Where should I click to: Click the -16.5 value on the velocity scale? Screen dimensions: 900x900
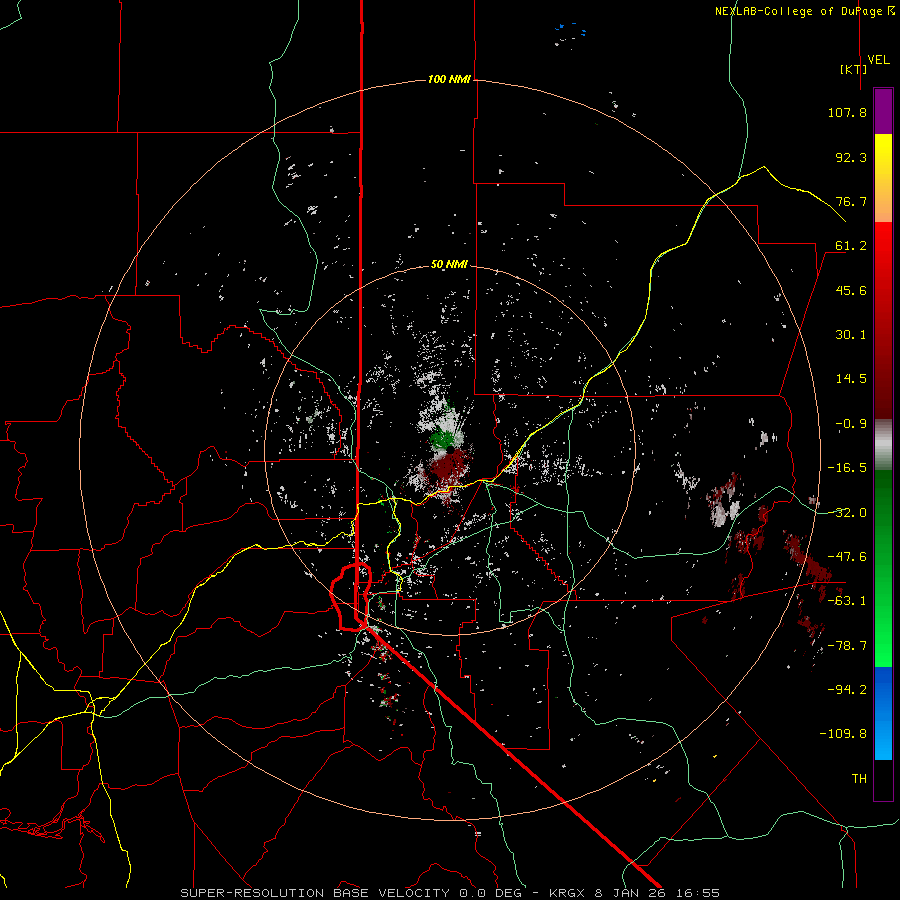point(847,468)
